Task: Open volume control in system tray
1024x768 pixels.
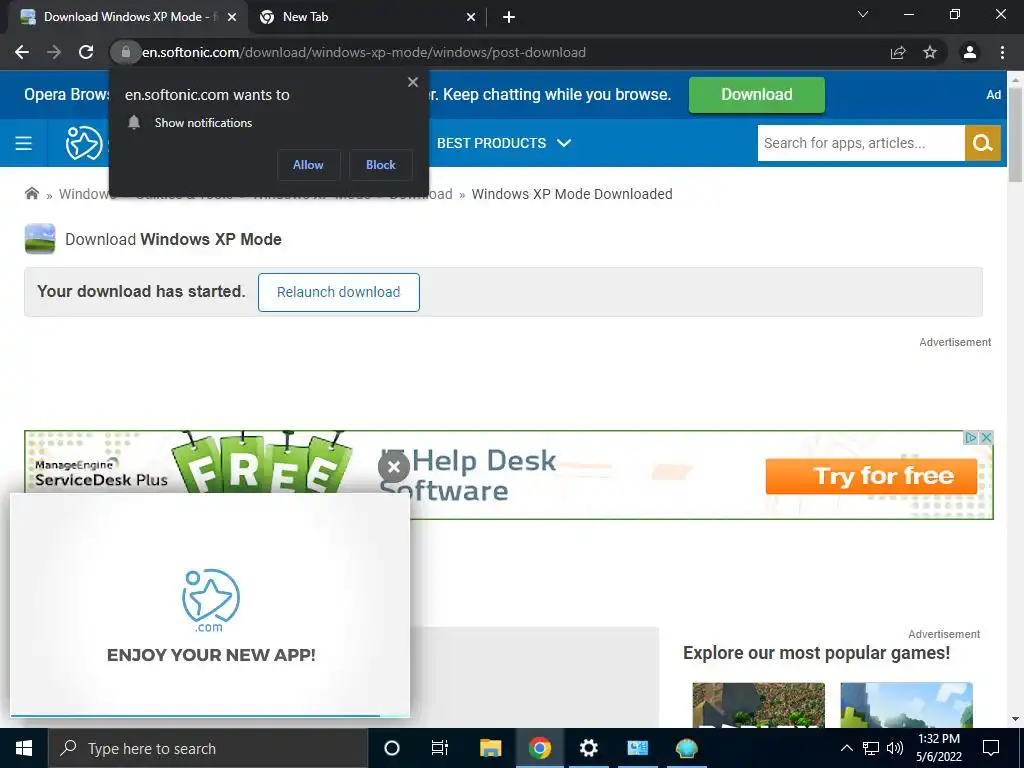Action: tap(895, 748)
